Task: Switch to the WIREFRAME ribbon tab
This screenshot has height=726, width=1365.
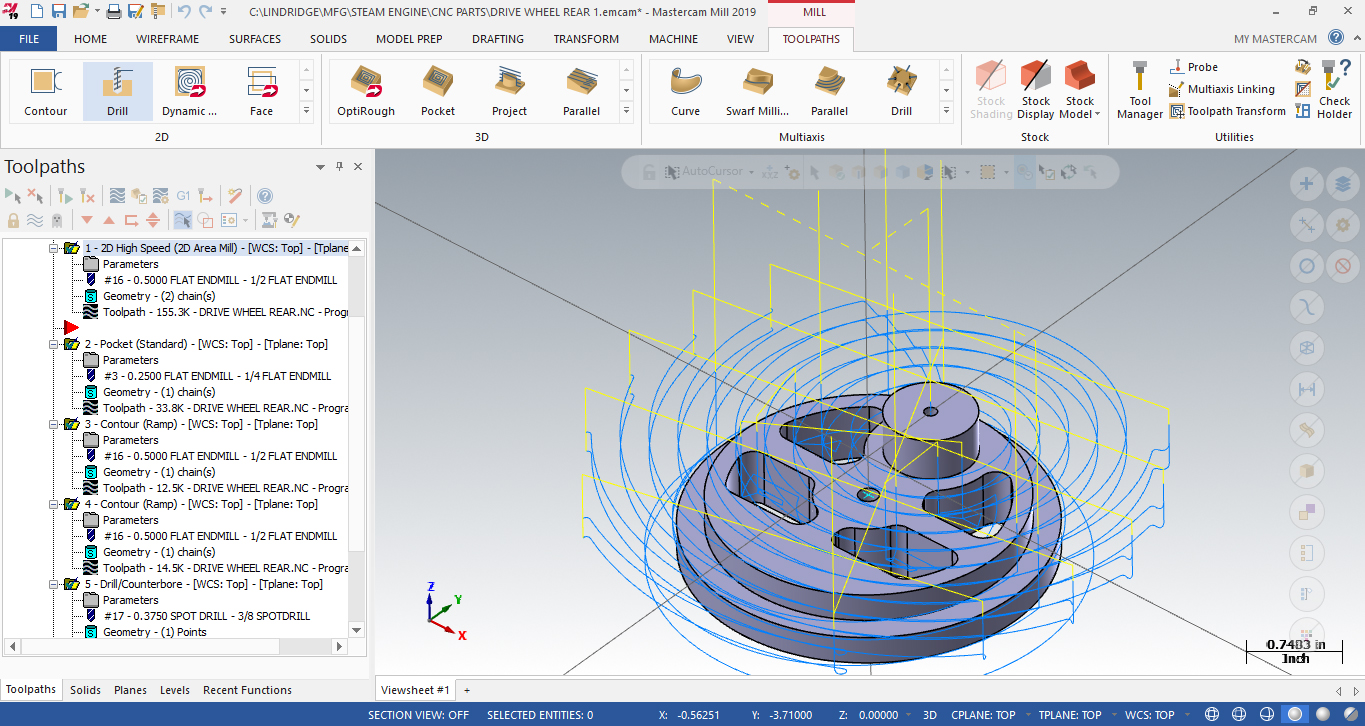Action: click(x=167, y=39)
